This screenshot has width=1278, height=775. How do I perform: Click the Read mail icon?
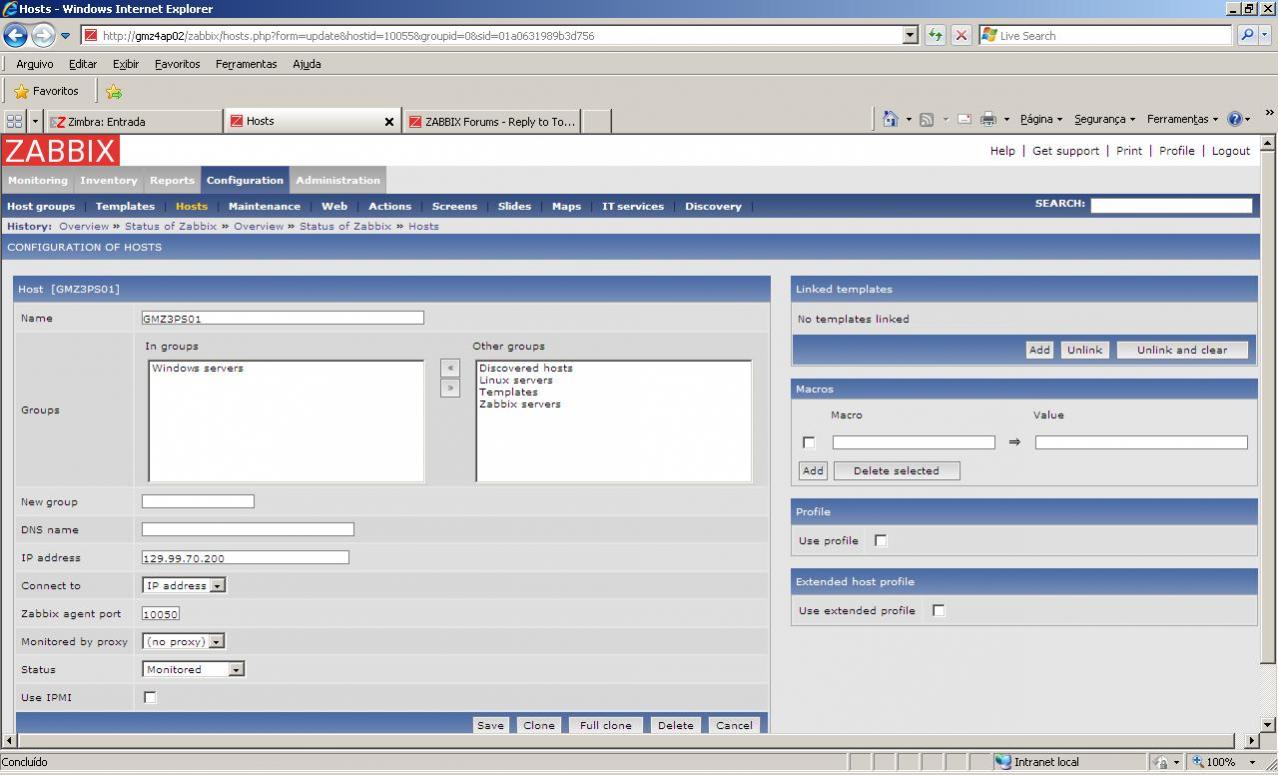pyautogui.click(x=965, y=120)
